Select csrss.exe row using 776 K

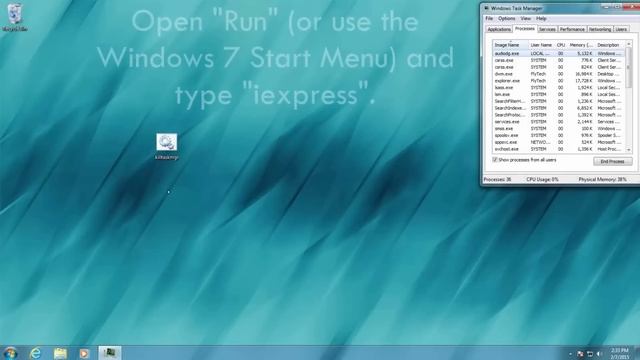pos(559,60)
